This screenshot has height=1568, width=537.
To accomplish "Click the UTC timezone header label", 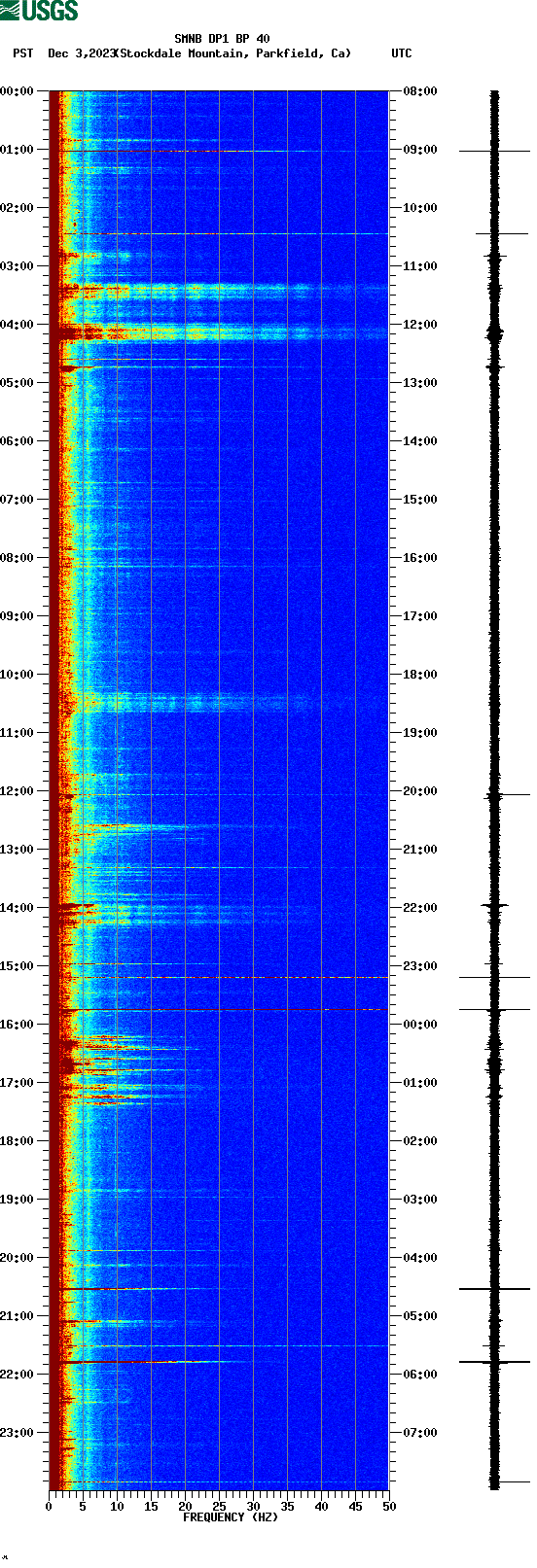I will point(402,53).
